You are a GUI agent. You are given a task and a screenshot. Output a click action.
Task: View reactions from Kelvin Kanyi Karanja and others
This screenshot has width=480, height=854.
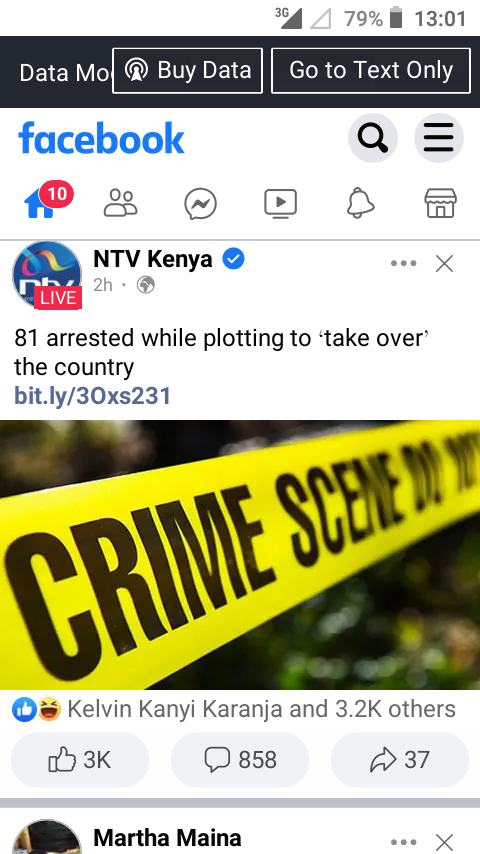pyautogui.click(x=234, y=709)
